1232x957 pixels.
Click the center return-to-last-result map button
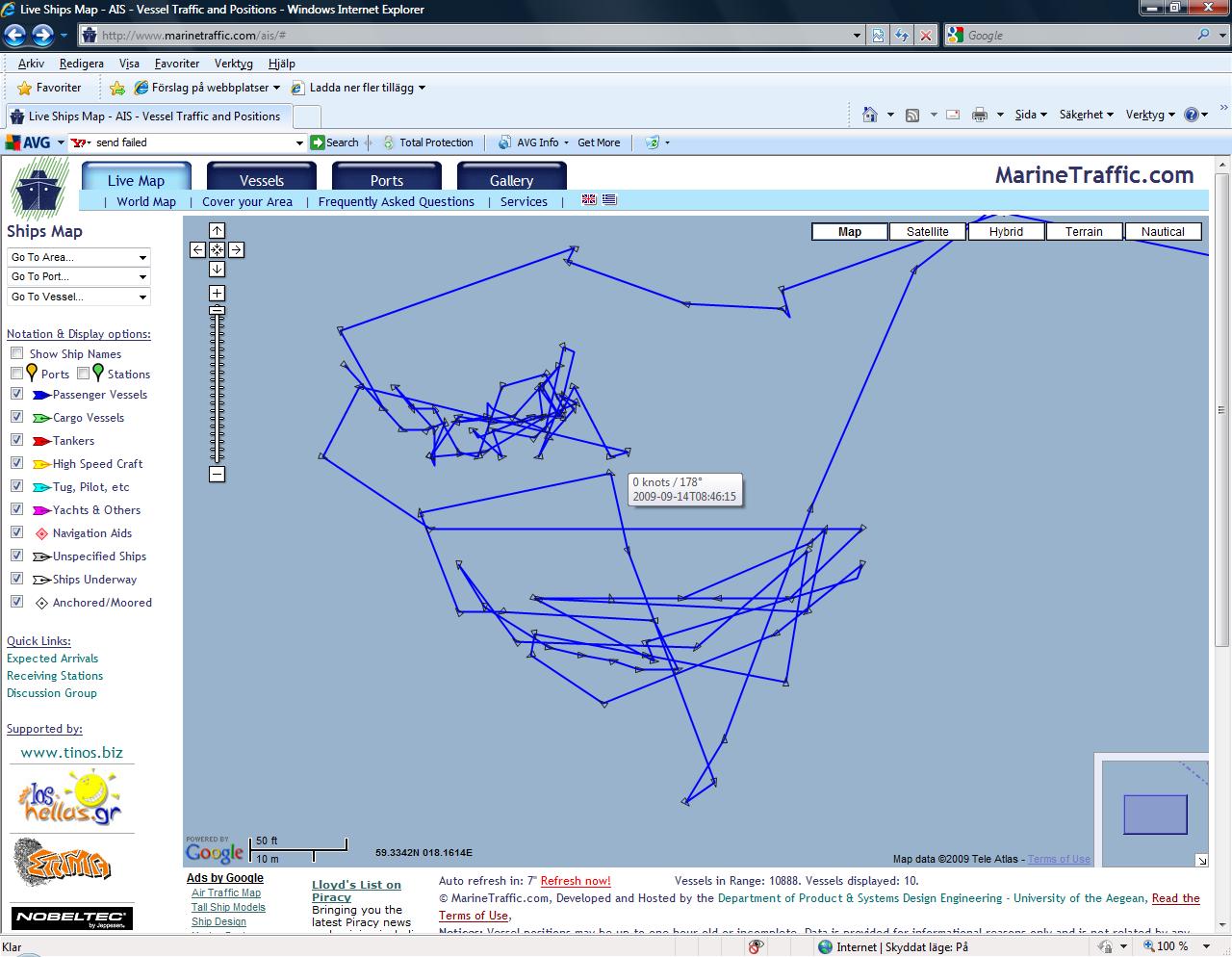(x=217, y=249)
